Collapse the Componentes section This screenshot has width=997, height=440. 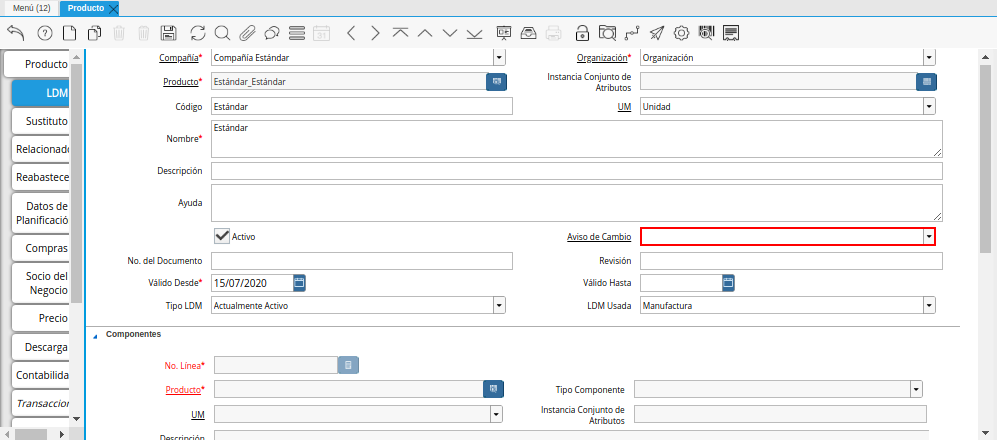[96, 335]
